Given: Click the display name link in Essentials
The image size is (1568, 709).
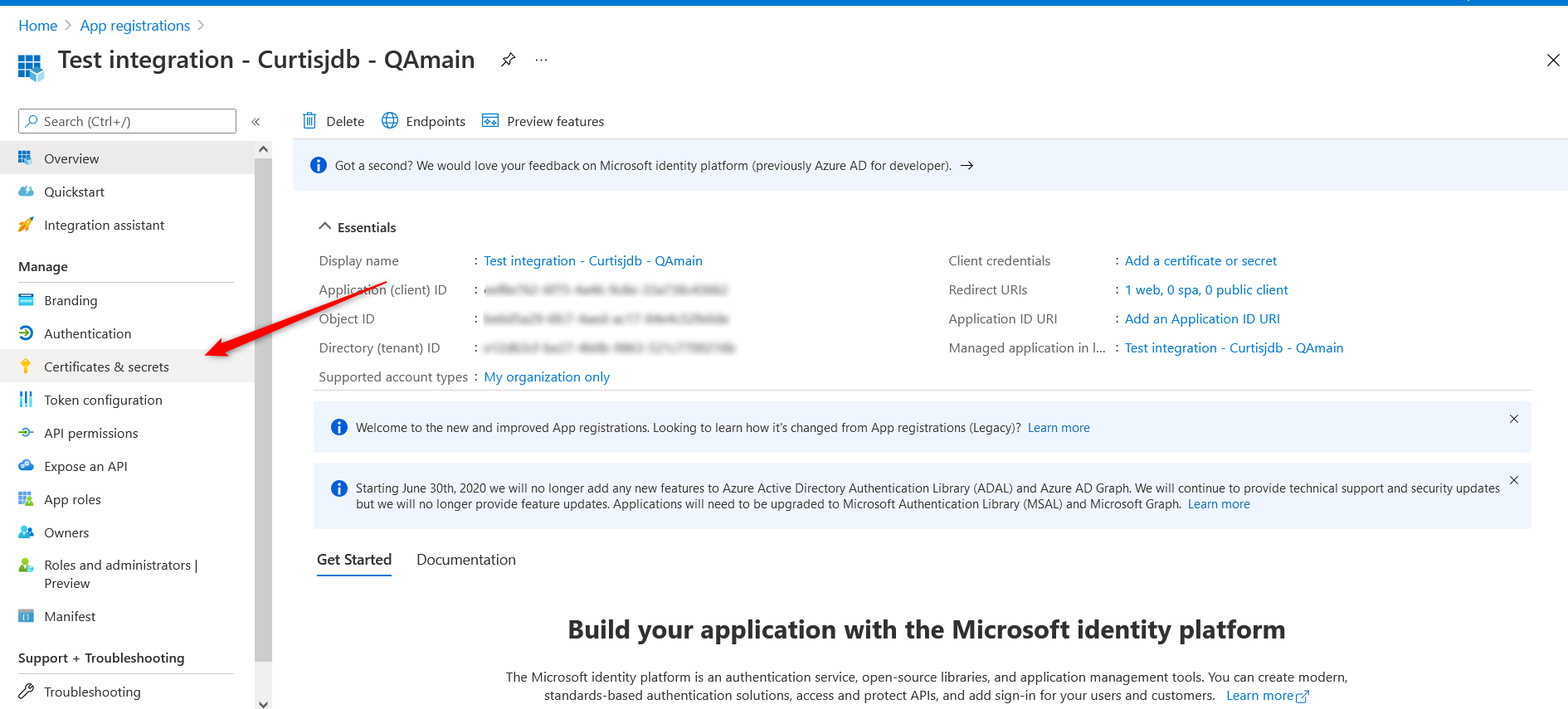Looking at the screenshot, I should pos(593,260).
